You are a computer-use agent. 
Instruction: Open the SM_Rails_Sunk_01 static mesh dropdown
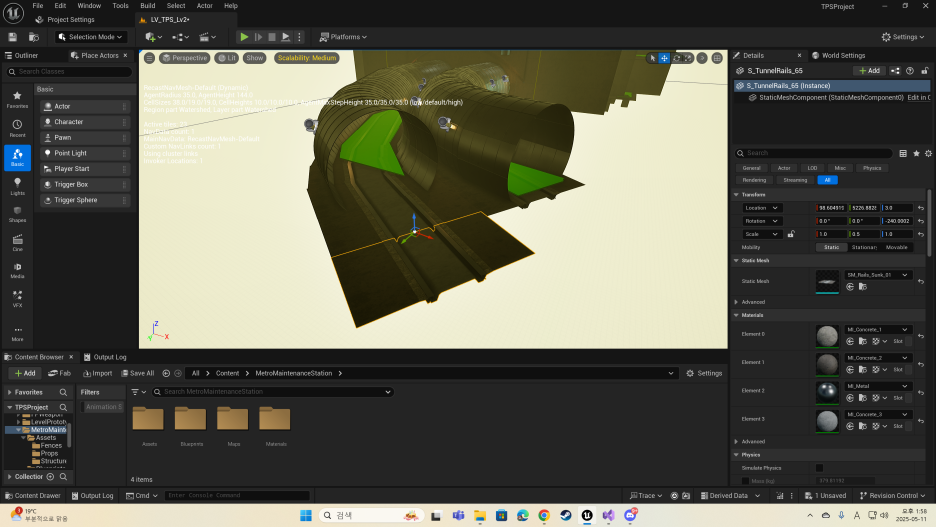[877, 275]
